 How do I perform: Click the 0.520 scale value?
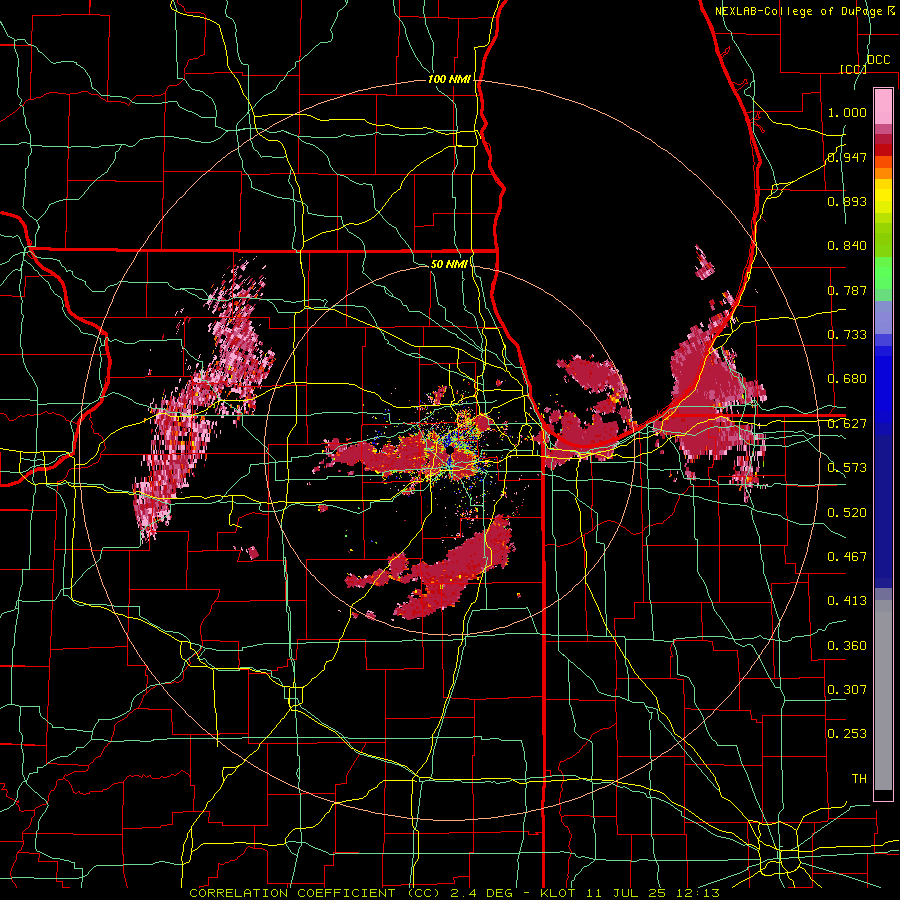pos(847,513)
